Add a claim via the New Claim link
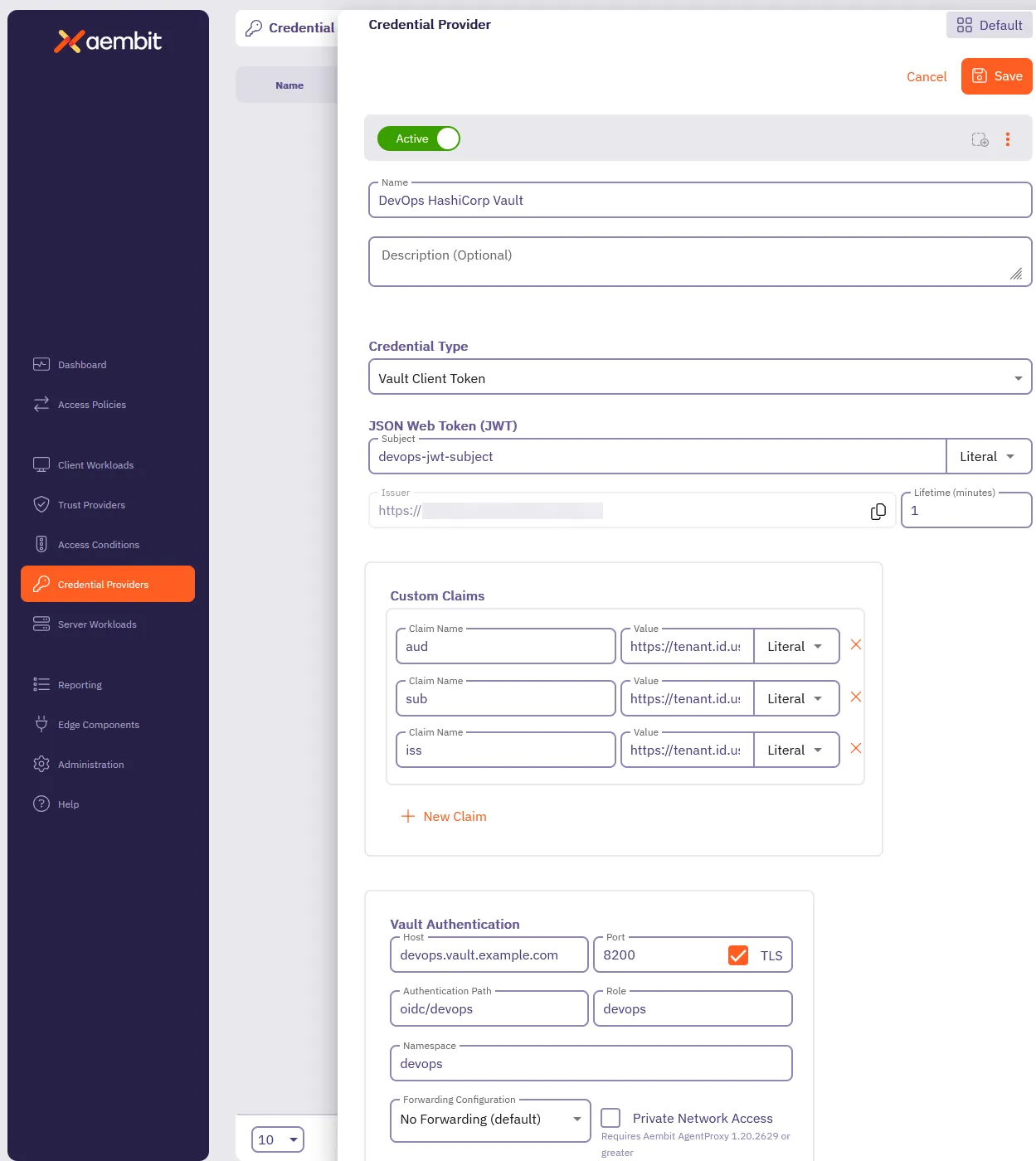Screen dimensions: 1036x1161 click(444, 816)
